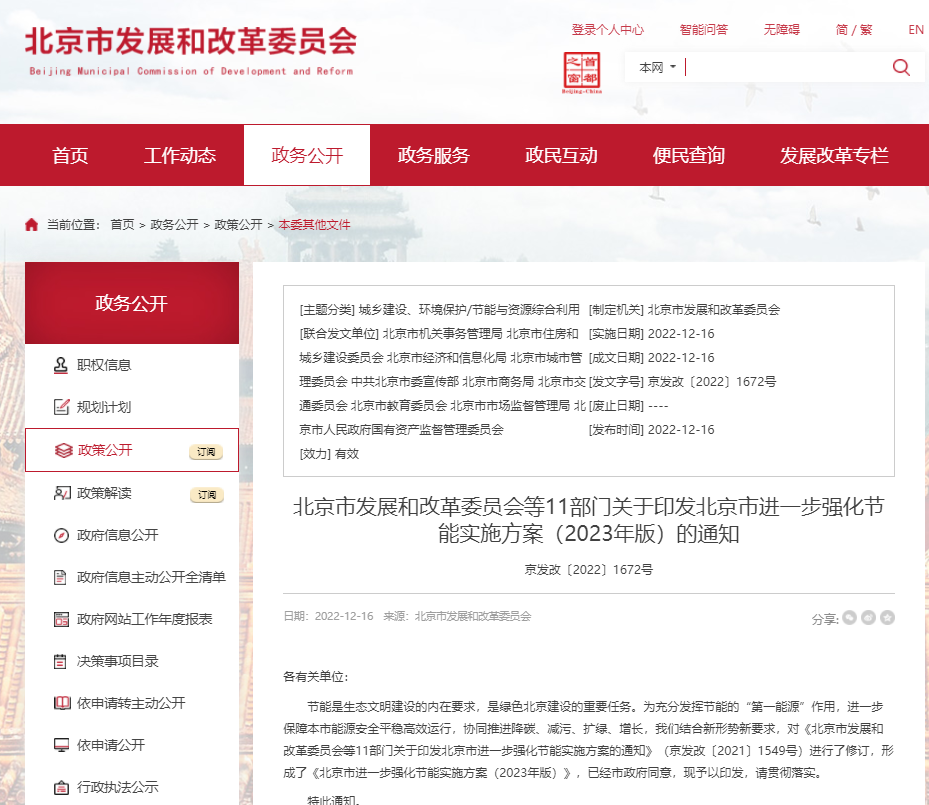The image size is (929, 805).
Task: Click the 订阅 button beside 政策公开
Action: click(x=206, y=451)
